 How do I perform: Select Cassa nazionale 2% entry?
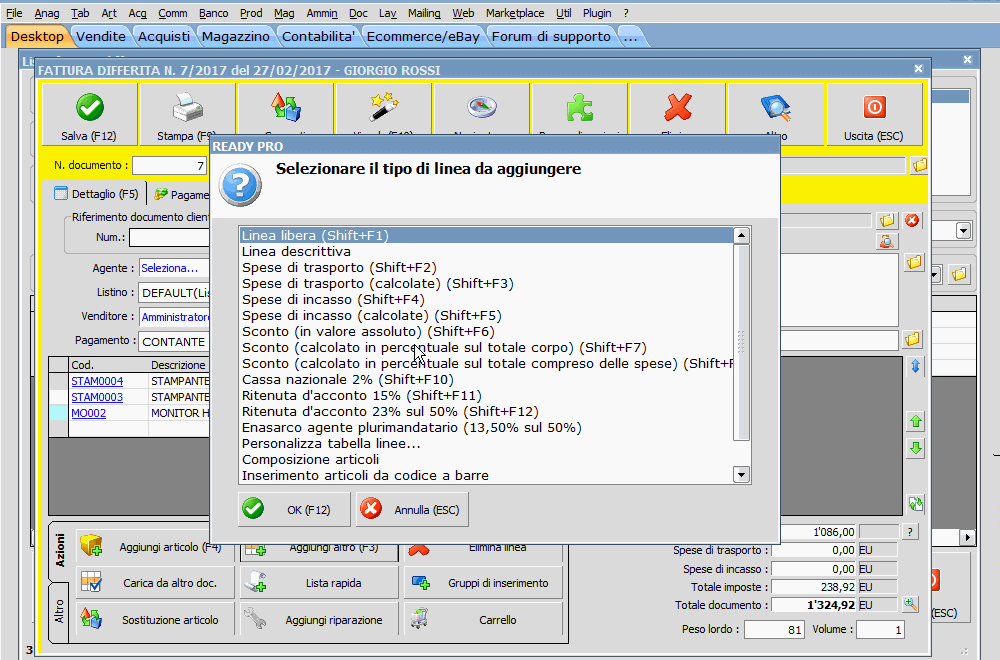click(486, 379)
